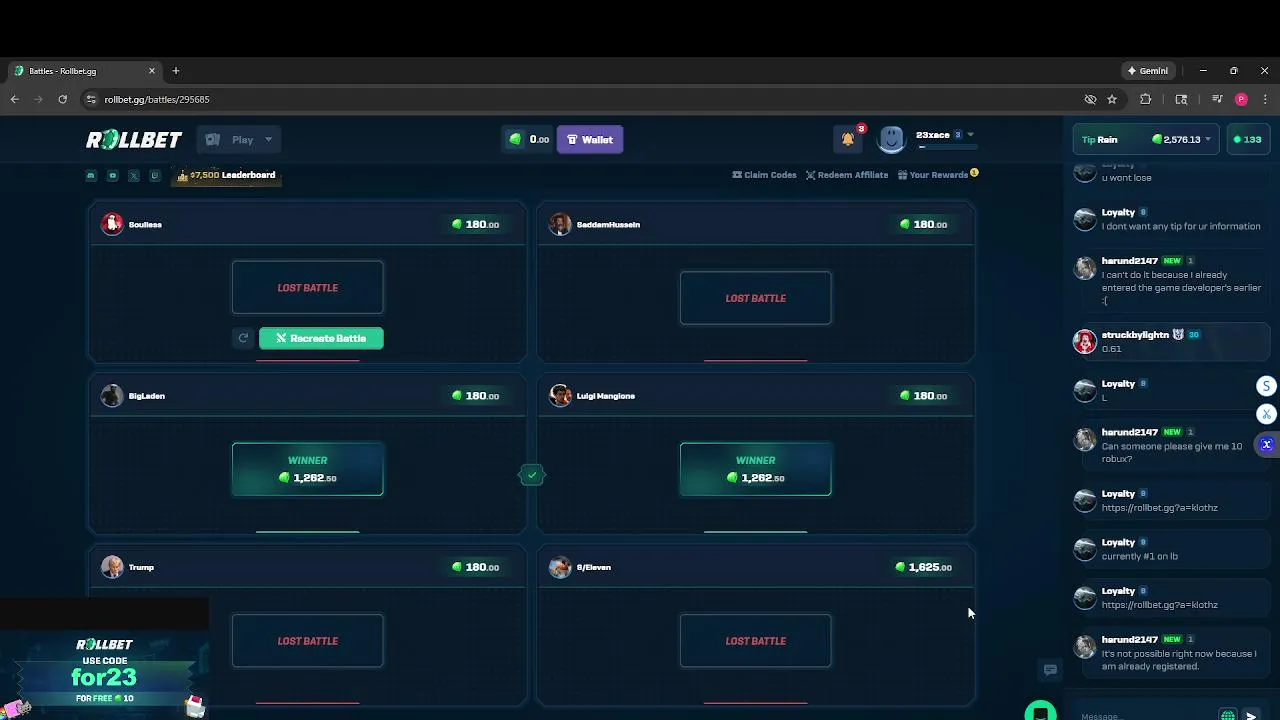Open the $7,500 Leaderboard link
Viewport: 1280px width, 720px height.
tap(226, 175)
